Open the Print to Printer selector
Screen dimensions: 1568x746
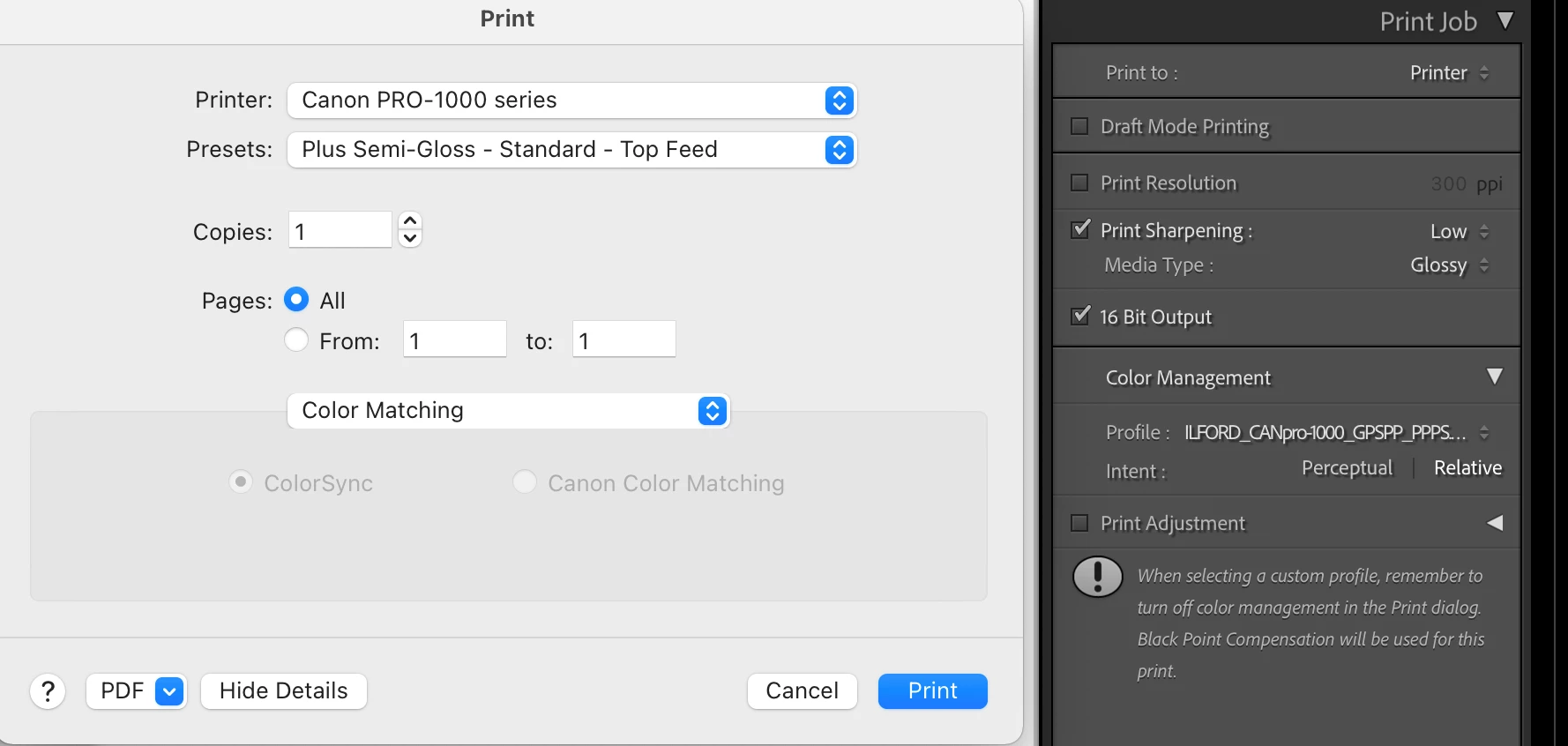[x=1449, y=73]
